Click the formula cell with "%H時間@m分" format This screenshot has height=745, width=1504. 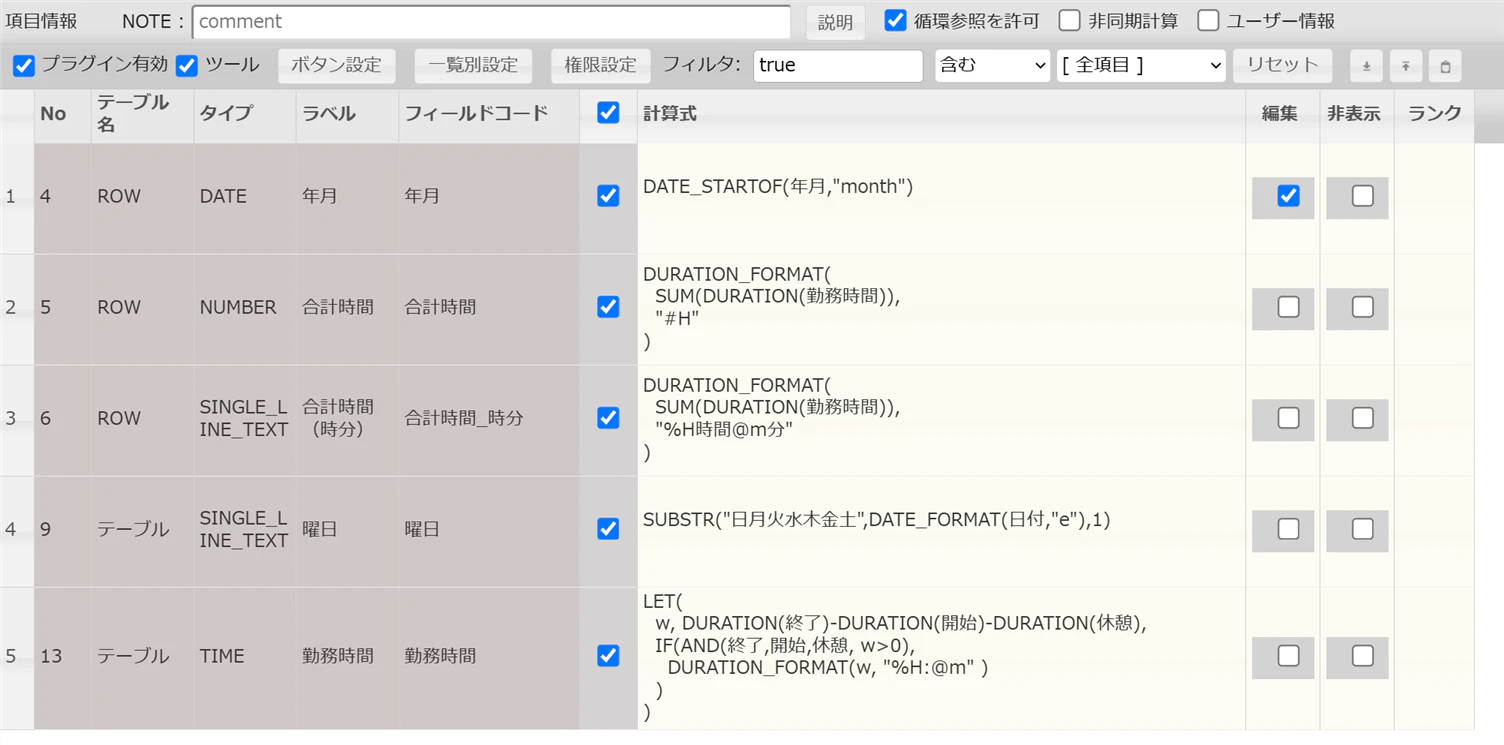tap(941, 420)
